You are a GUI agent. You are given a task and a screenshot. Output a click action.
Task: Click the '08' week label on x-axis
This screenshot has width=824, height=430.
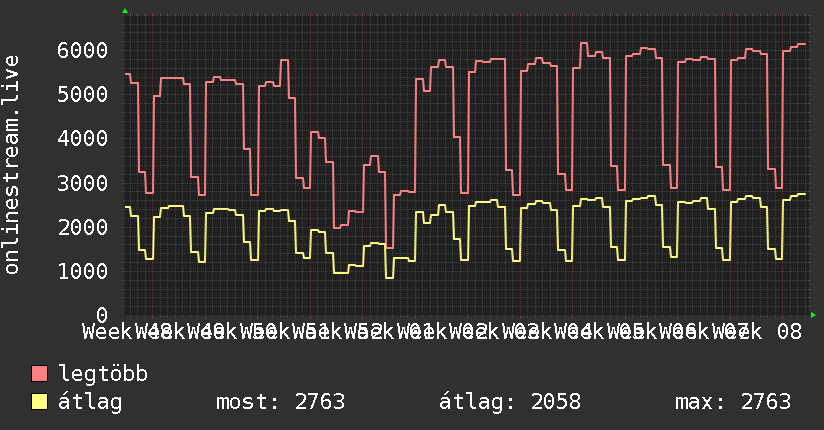coord(789,332)
